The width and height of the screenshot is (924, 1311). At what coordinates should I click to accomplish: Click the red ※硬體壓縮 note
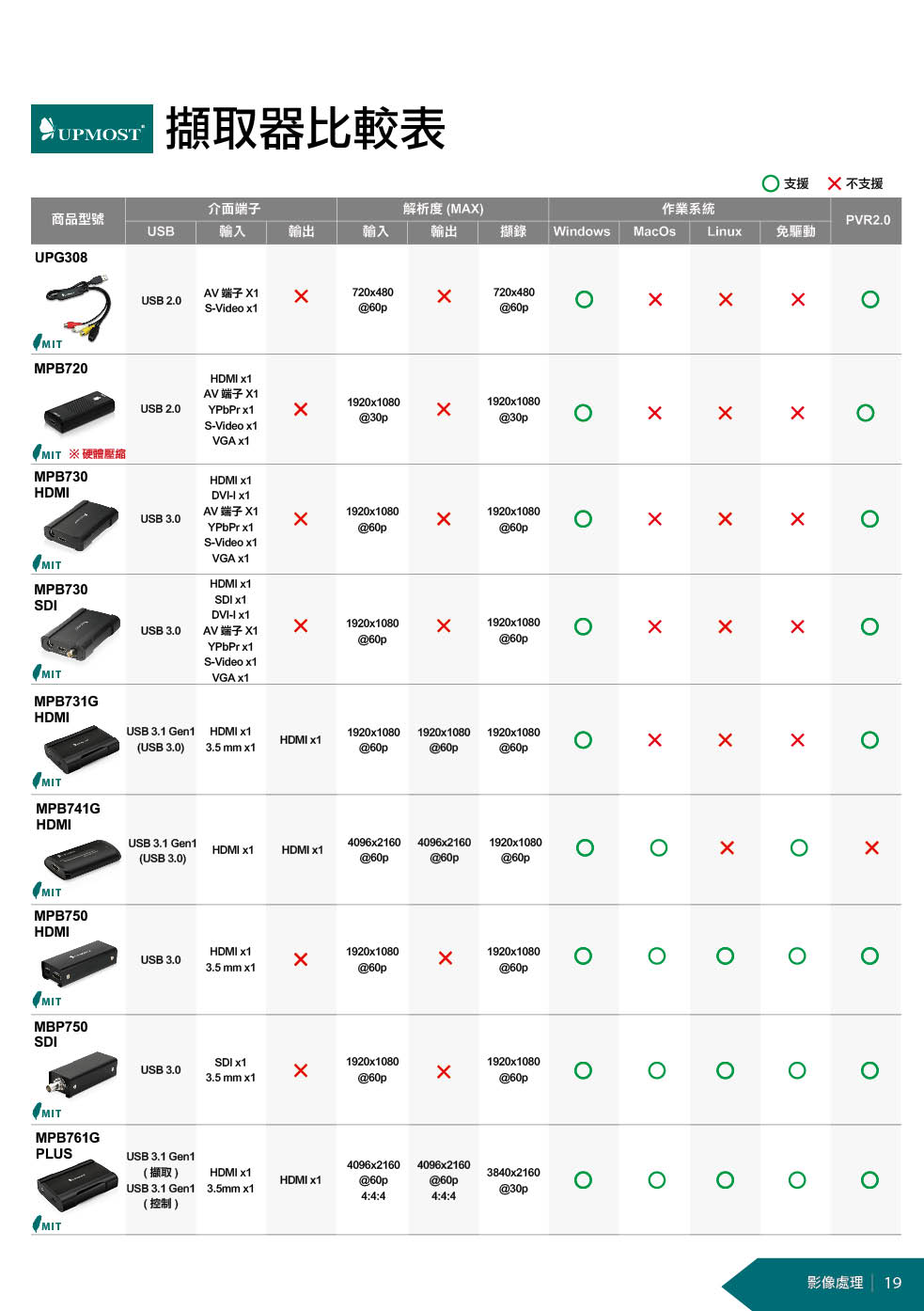97,454
